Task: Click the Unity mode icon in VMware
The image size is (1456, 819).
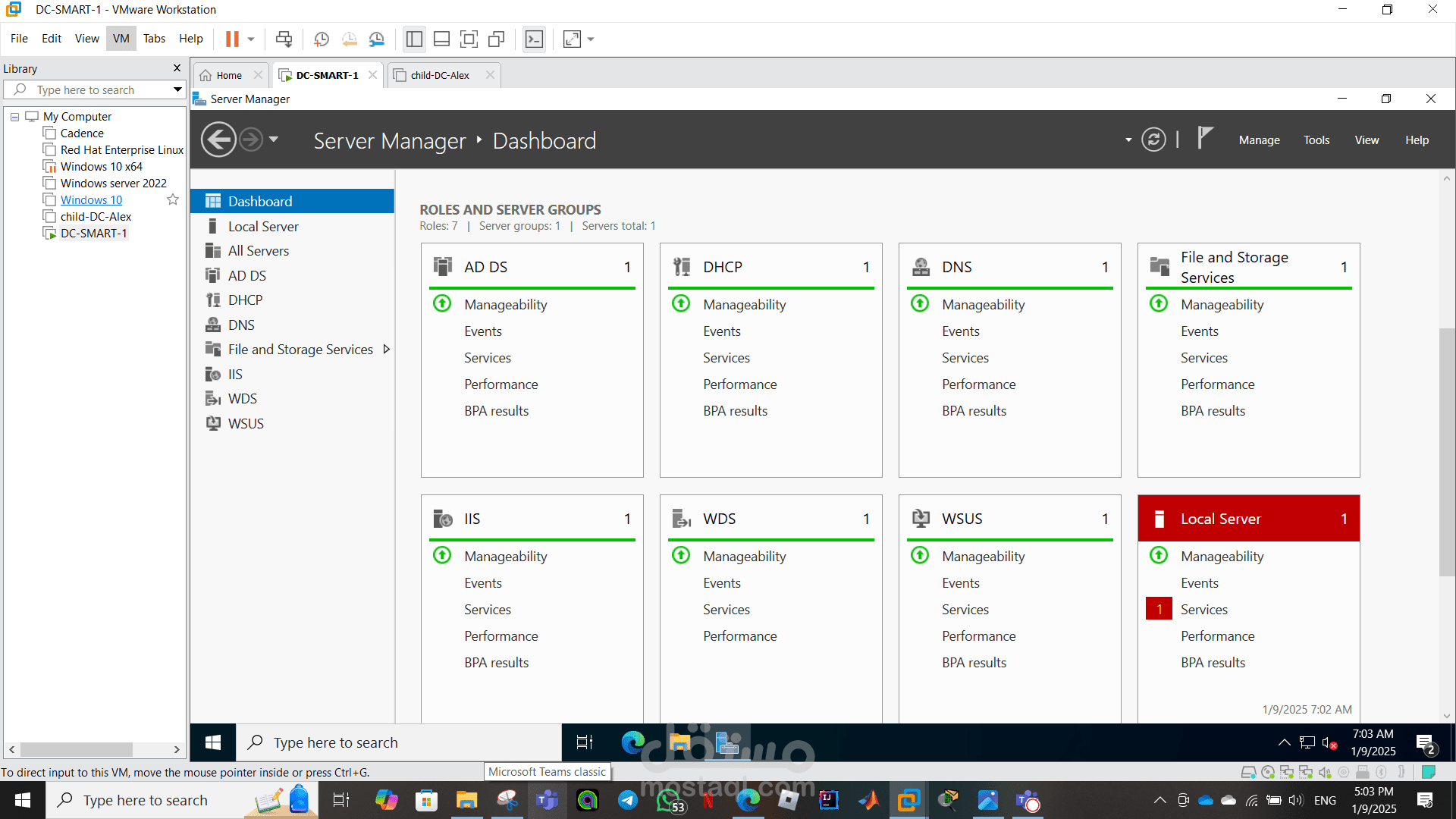Action: click(x=496, y=39)
